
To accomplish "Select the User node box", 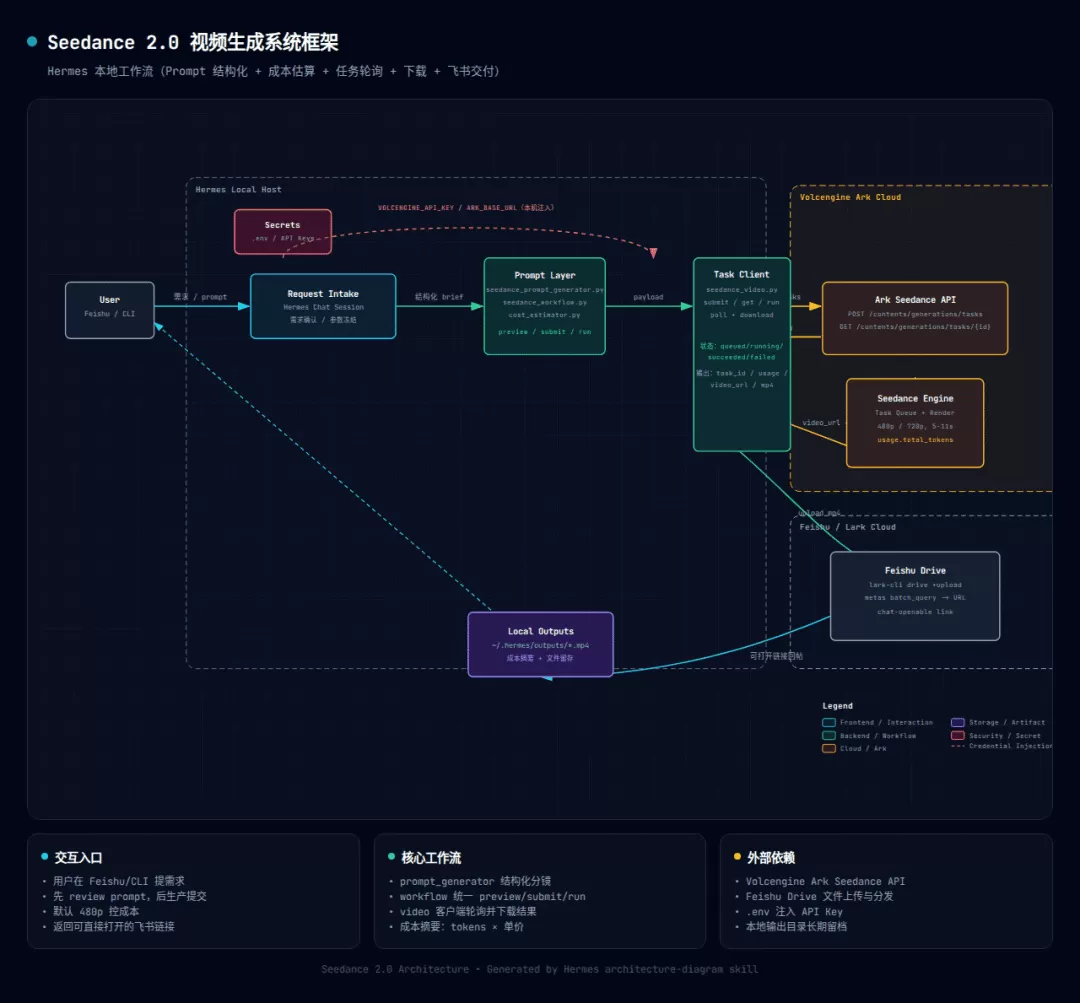I will click(x=110, y=310).
